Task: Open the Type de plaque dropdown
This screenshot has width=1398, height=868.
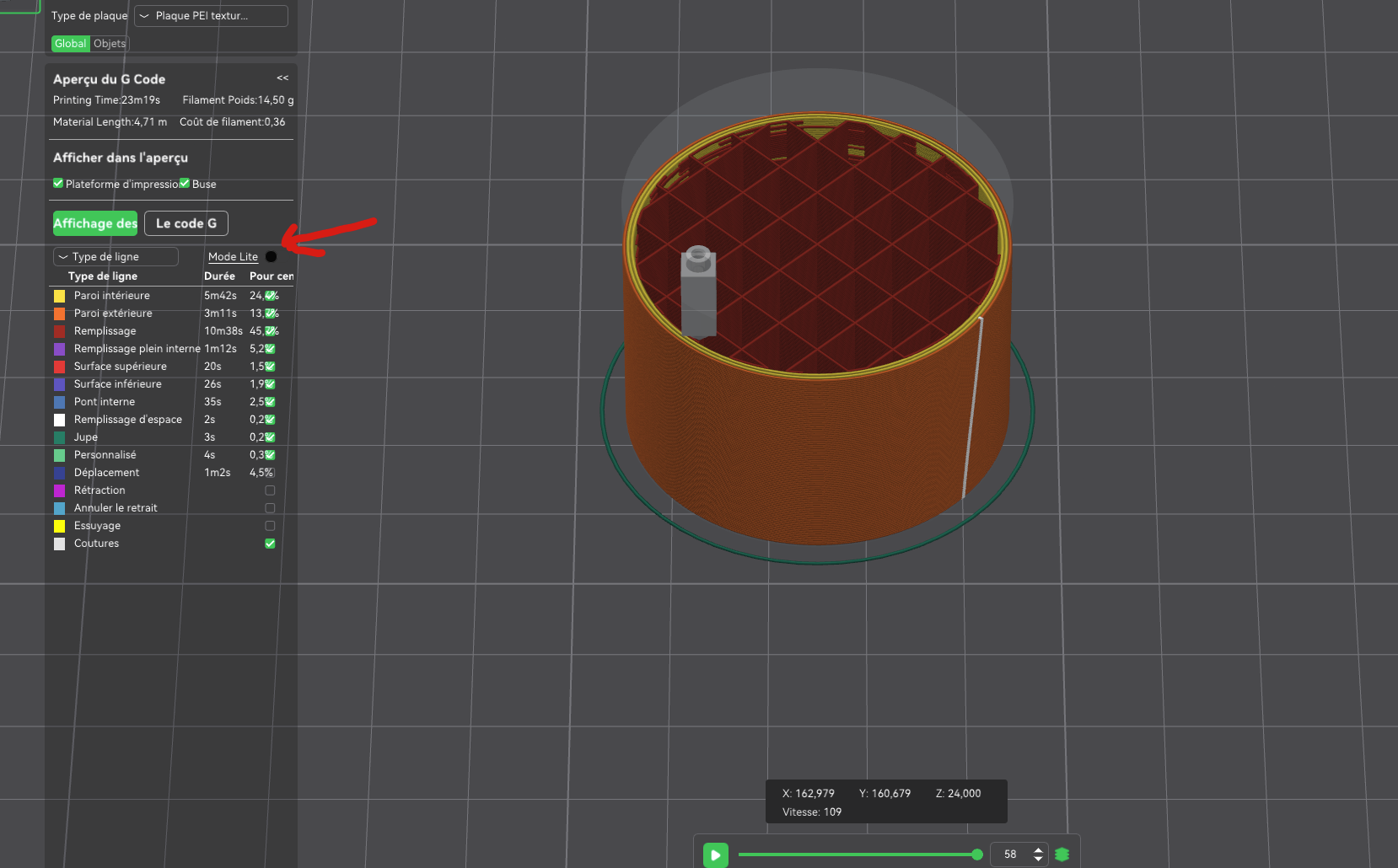Action: 211,16
